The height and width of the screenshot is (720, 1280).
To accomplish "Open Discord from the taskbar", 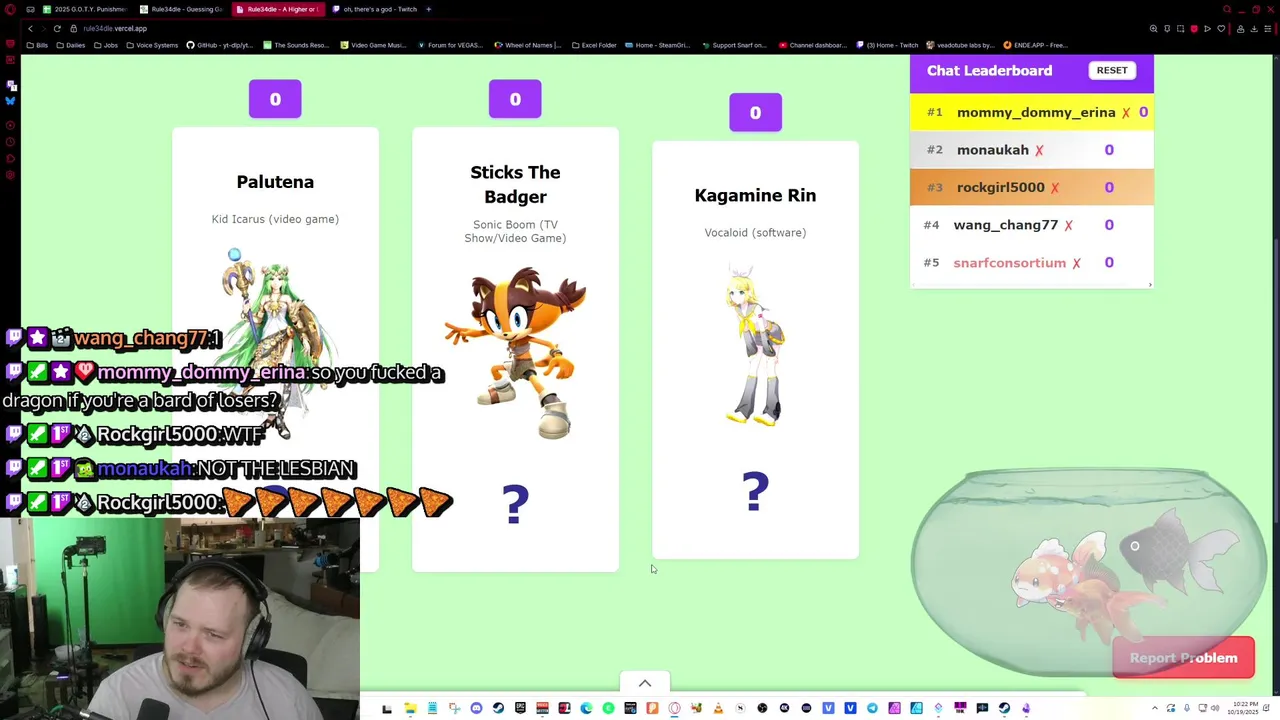I will coord(476,708).
